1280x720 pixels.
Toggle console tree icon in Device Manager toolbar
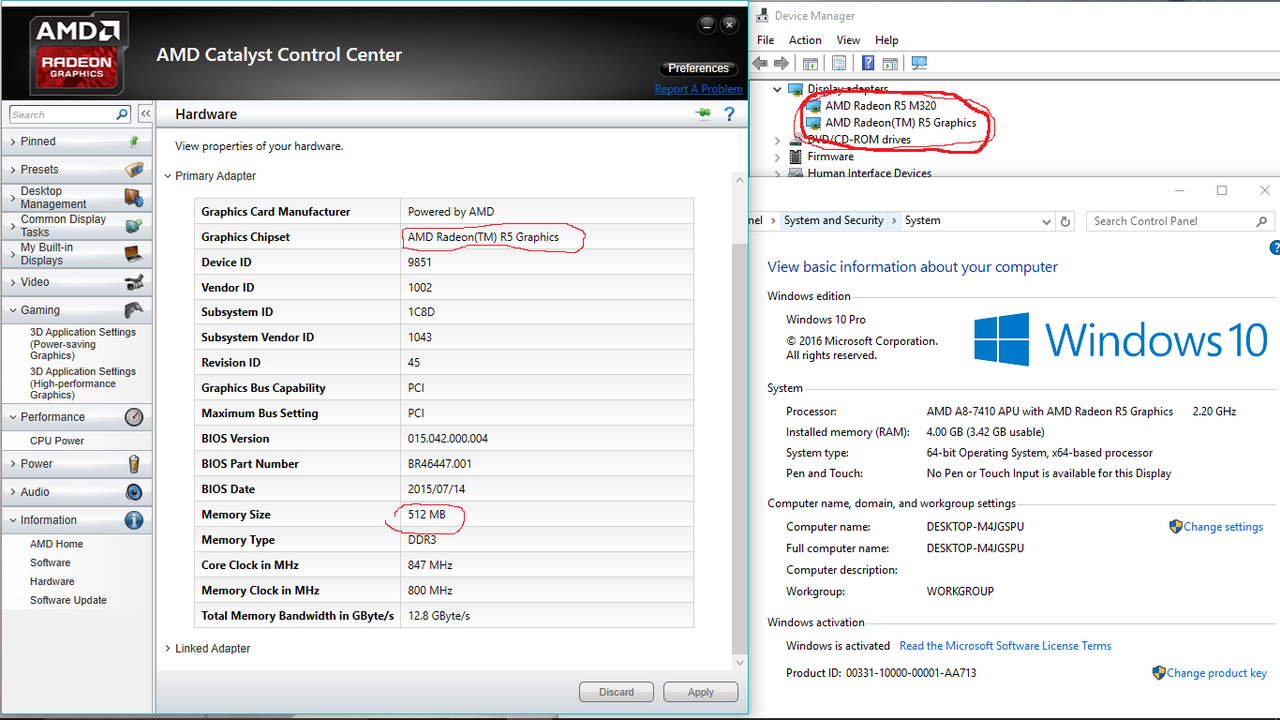[810, 63]
